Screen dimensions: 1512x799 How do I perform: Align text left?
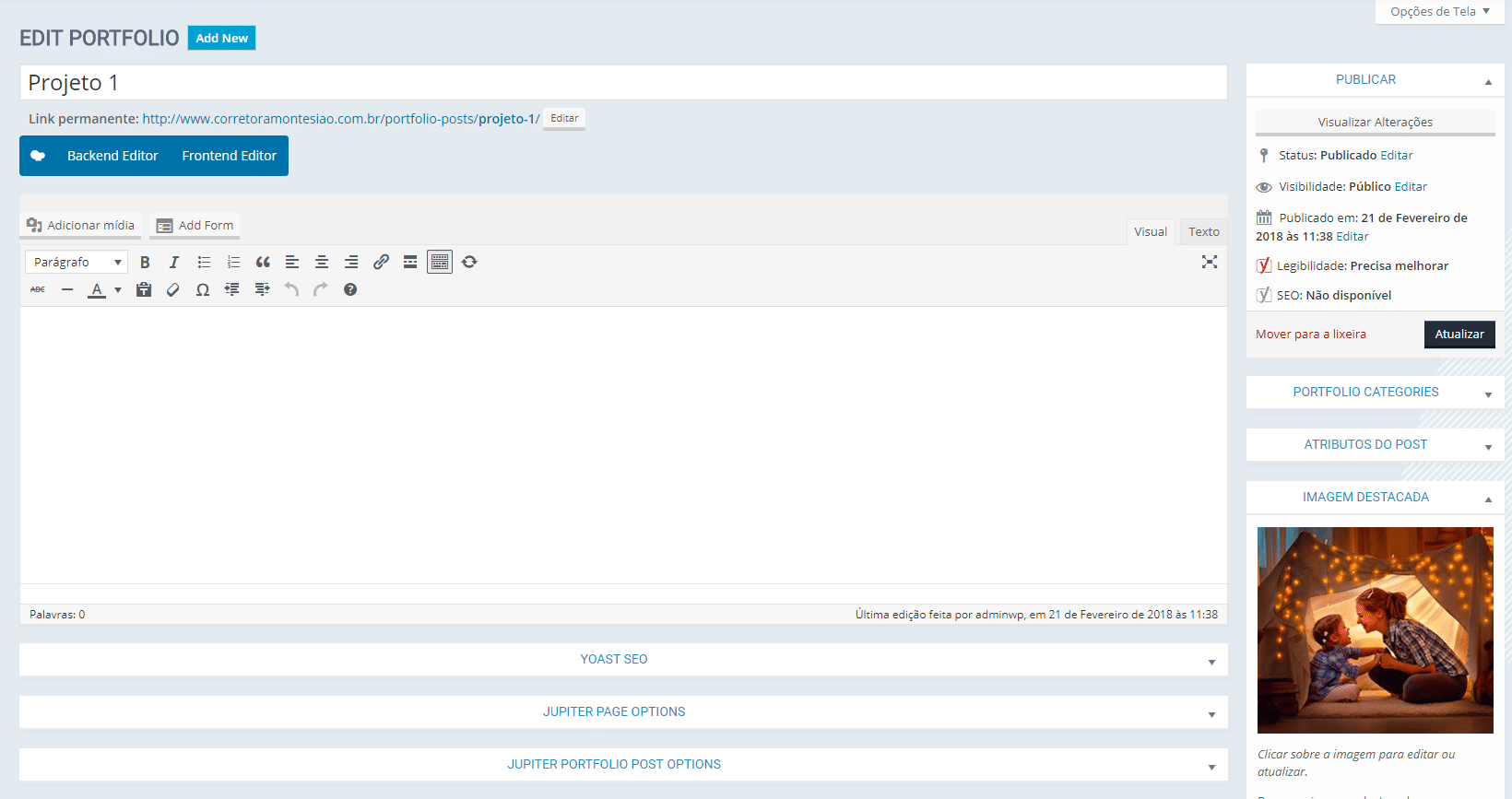click(292, 262)
